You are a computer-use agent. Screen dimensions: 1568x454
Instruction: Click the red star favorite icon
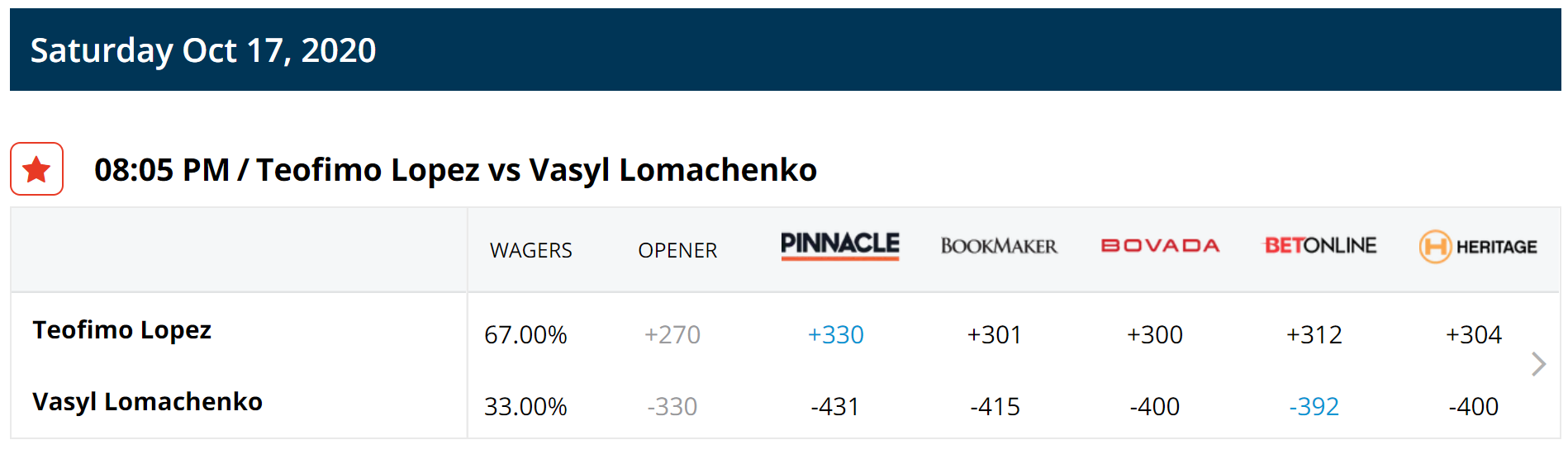[36, 169]
